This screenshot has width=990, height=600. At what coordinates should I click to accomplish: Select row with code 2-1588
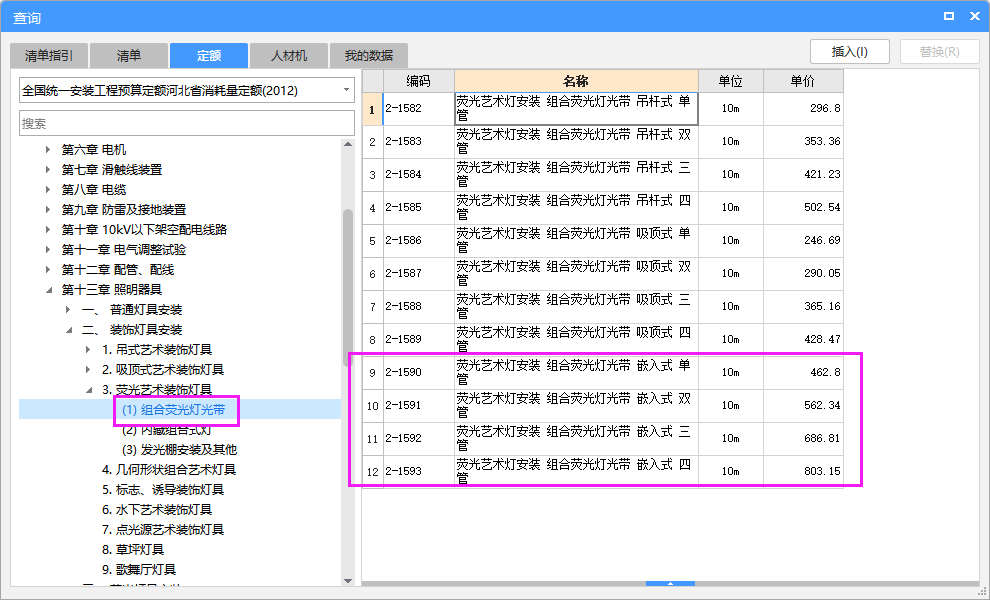(603, 306)
